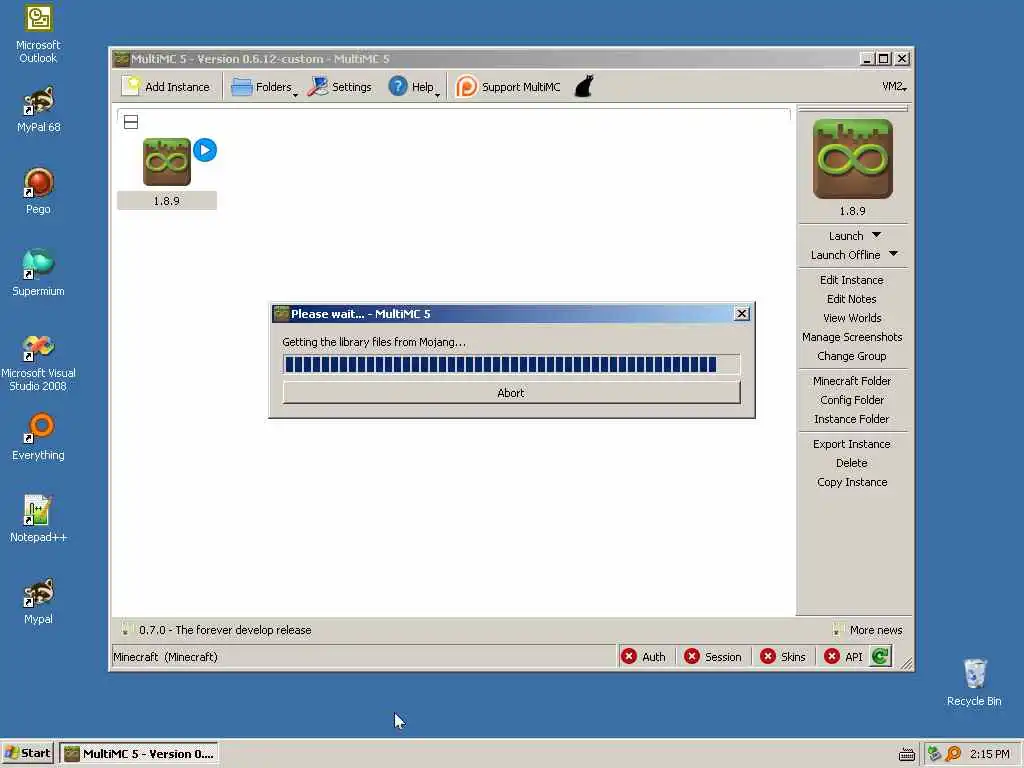Click the download progress bar
Screen dimensions: 1024x768
tap(511, 364)
